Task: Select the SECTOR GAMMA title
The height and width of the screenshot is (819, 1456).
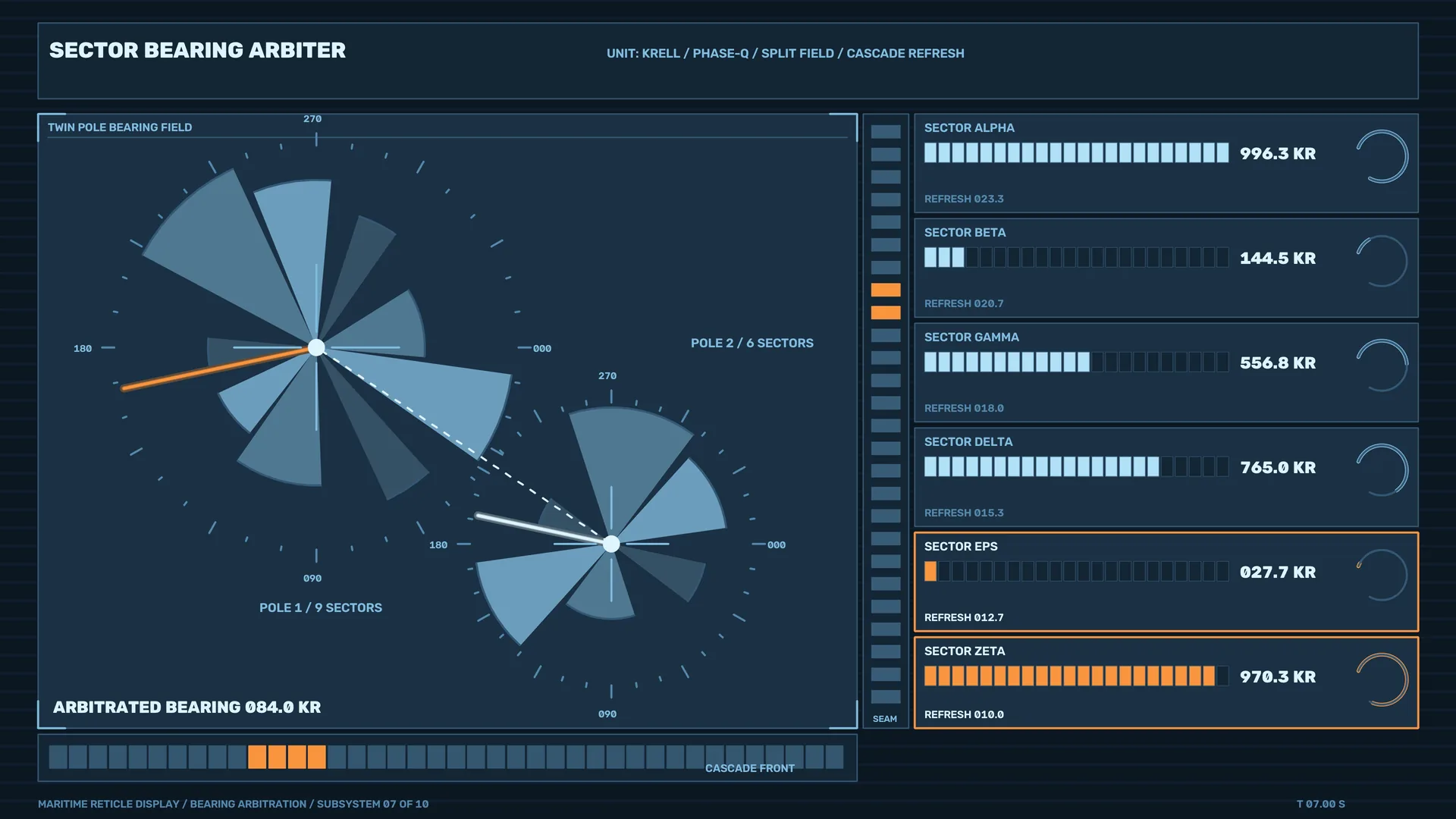Action: pyautogui.click(x=971, y=337)
